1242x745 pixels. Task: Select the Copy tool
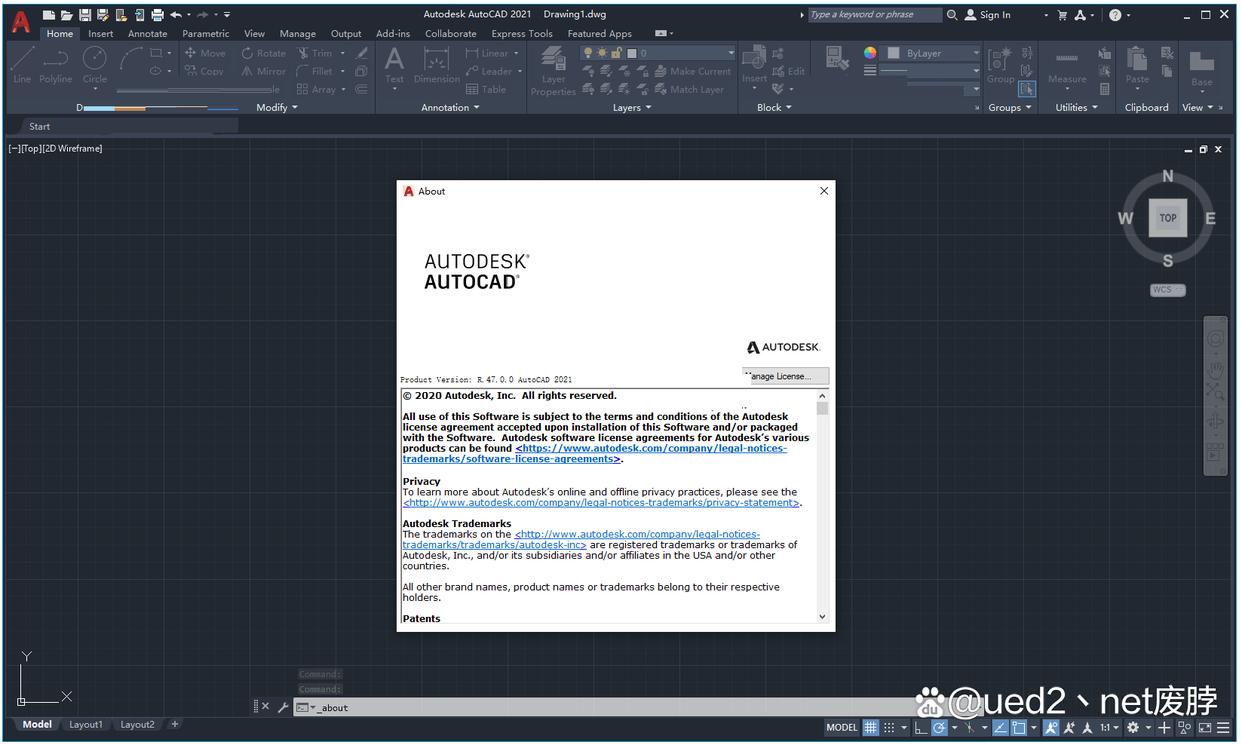205,71
